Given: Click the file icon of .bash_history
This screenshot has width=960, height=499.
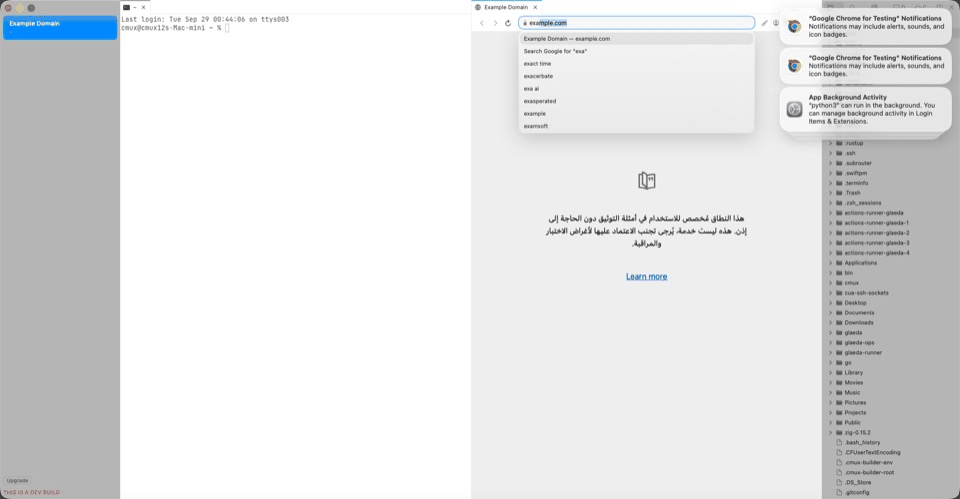Looking at the screenshot, I should tap(839, 442).
